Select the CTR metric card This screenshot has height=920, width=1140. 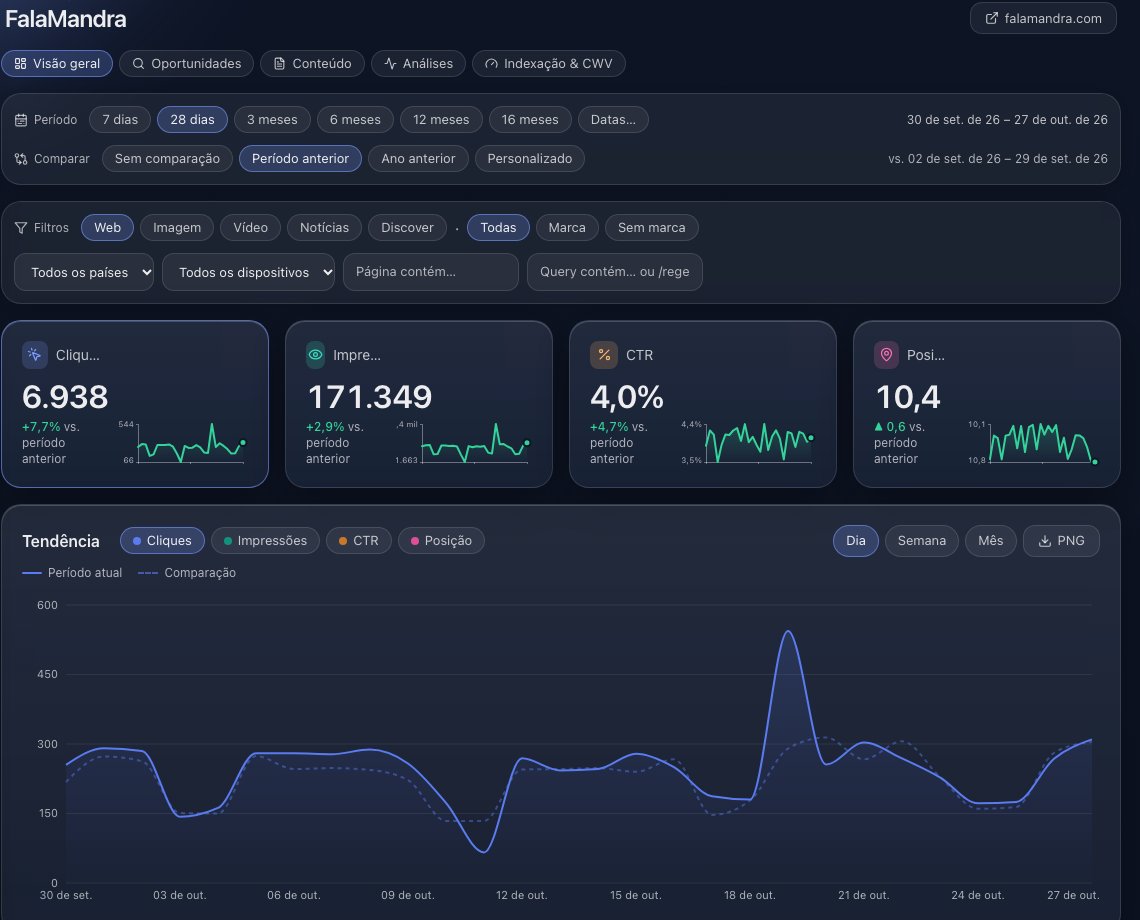pyautogui.click(x=703, y=404)
